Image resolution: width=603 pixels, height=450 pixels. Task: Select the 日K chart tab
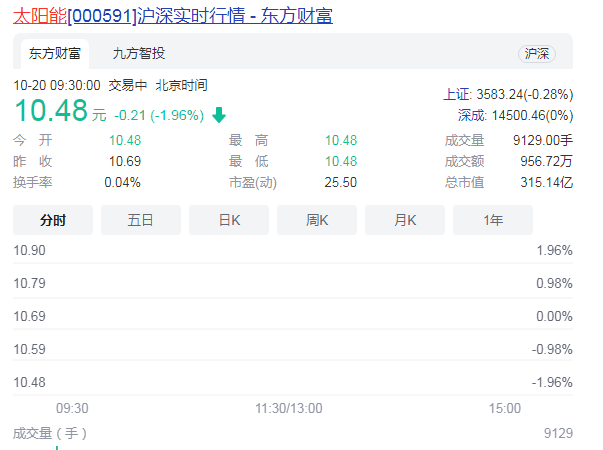229,220
